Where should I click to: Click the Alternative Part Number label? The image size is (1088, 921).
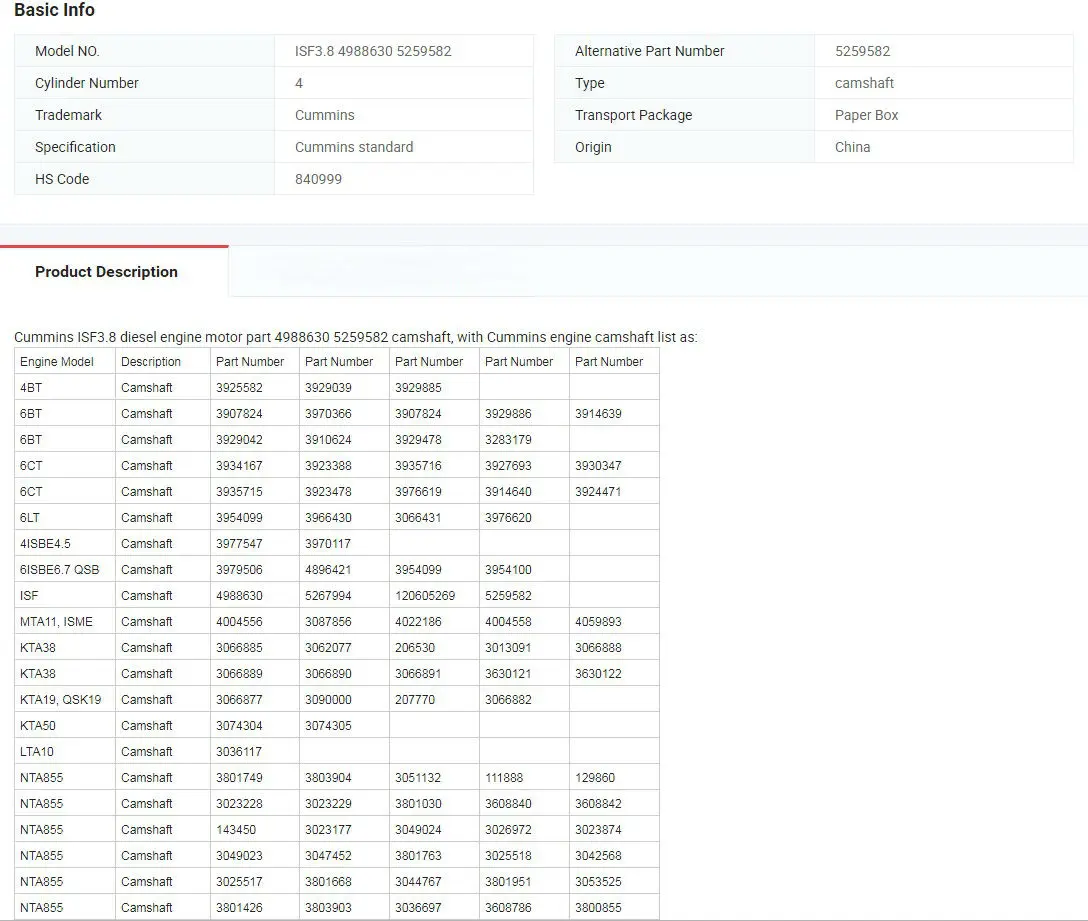tap(649, 51)
